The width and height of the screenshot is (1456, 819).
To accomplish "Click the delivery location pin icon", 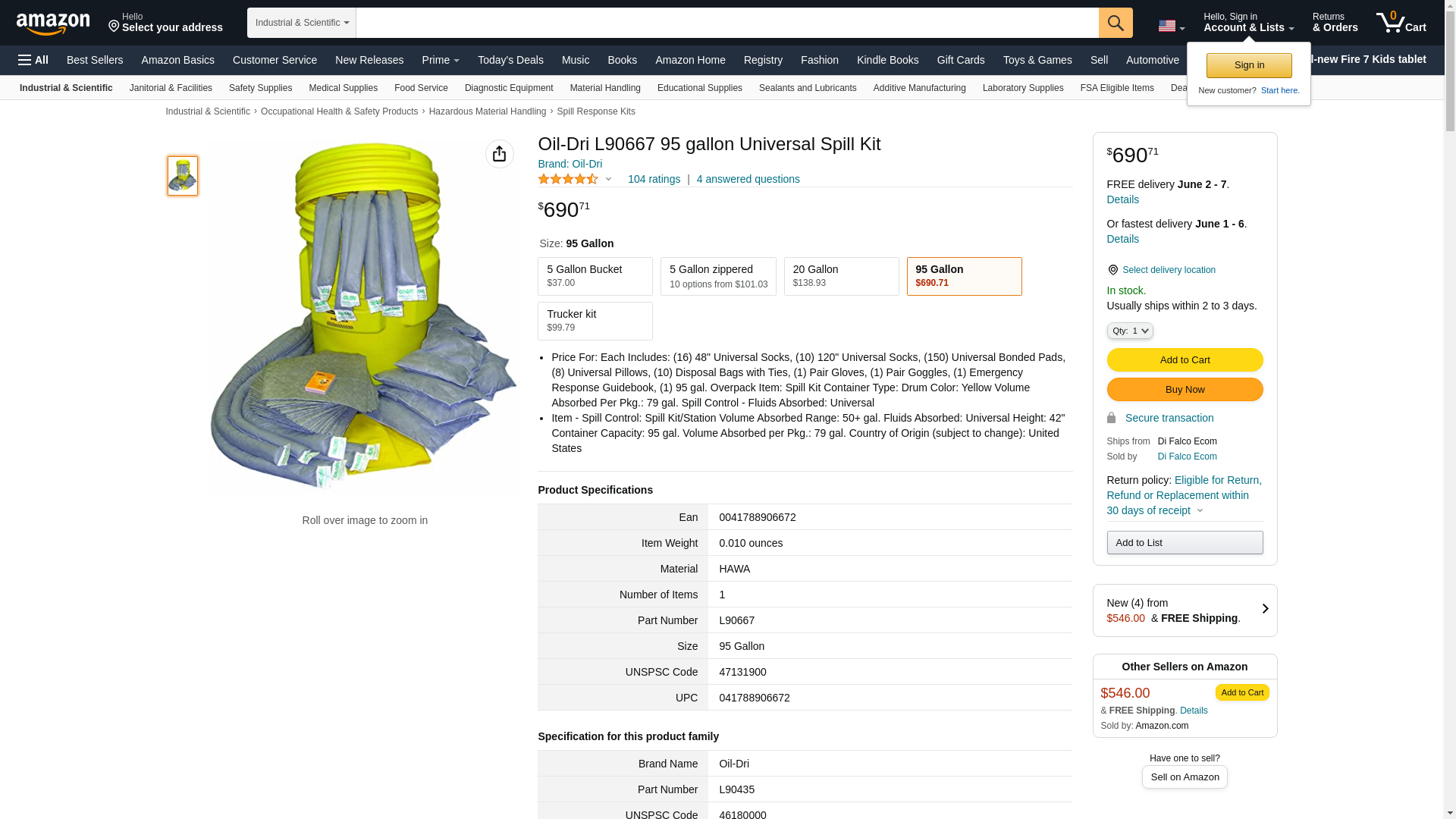I will click(1112, 270).
